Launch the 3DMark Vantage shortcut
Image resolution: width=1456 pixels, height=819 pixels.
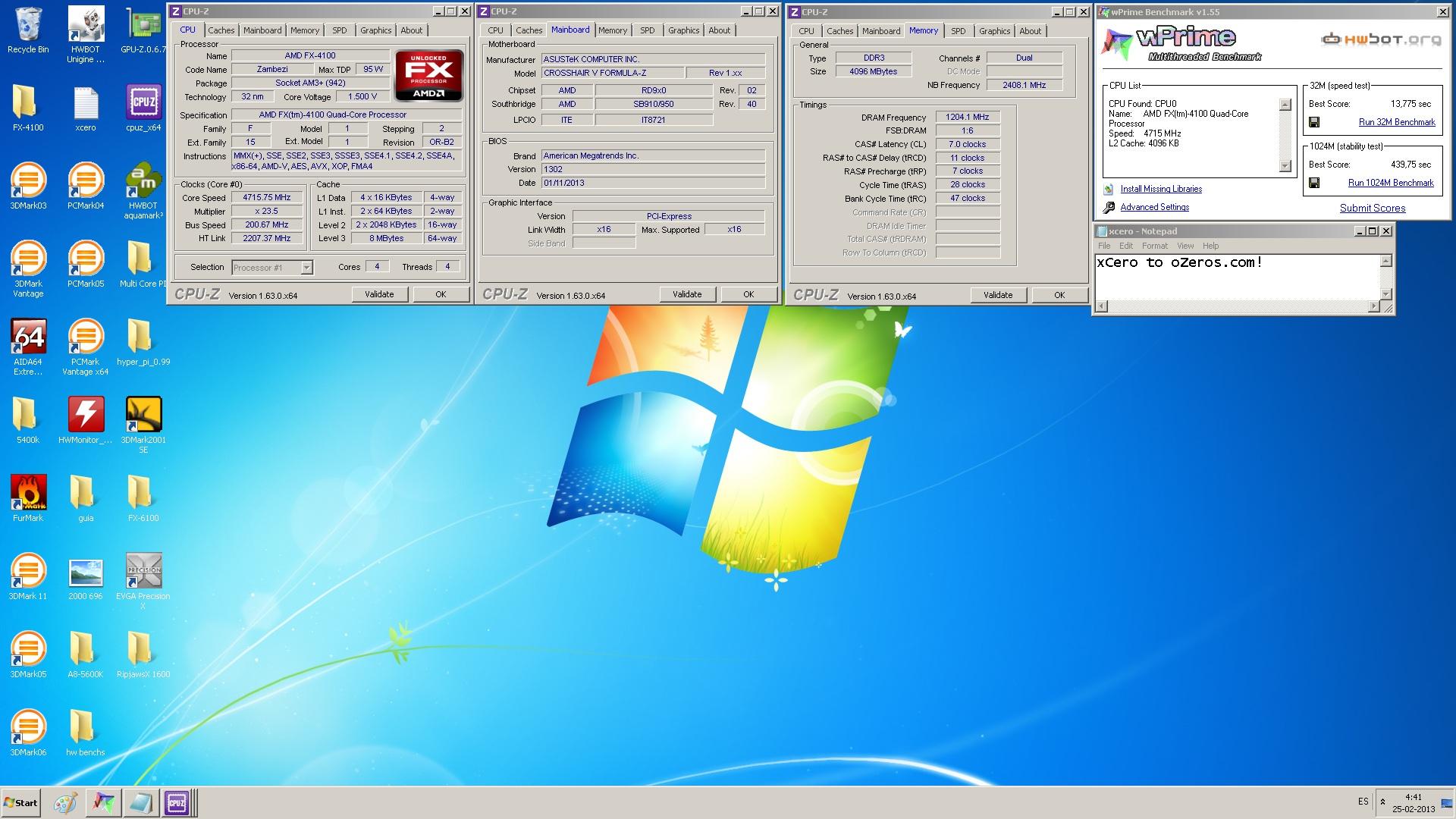pos(28,269)
